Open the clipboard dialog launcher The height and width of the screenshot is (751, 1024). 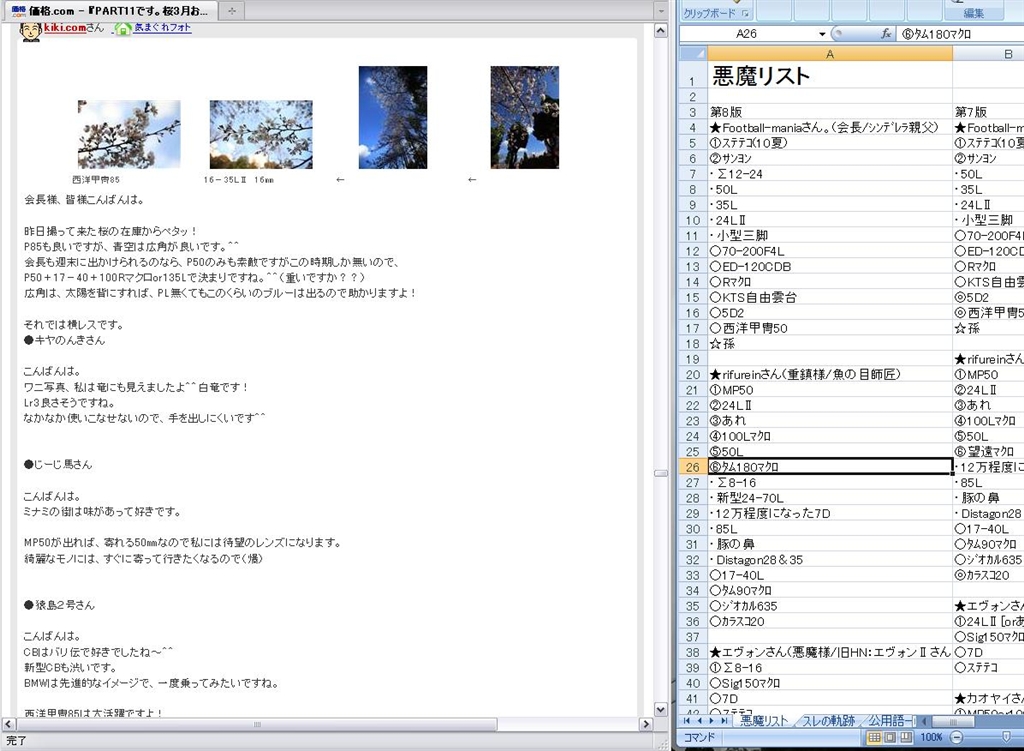point(744,14)
